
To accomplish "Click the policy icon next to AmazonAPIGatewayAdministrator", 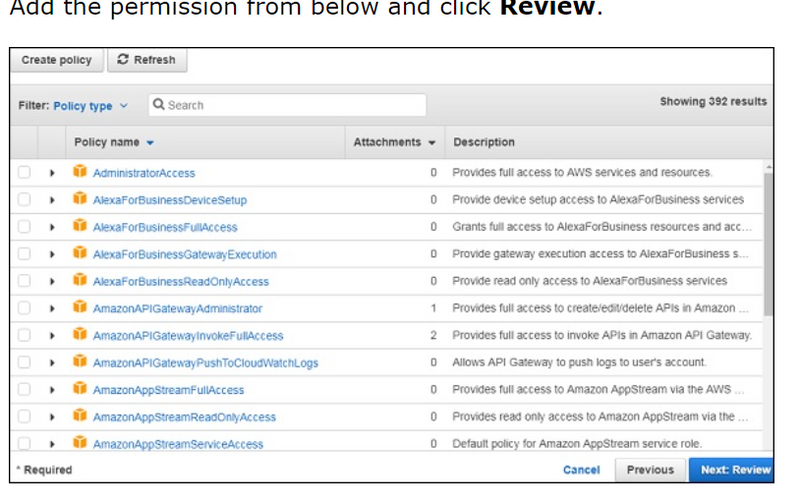I will click(80, 308).
